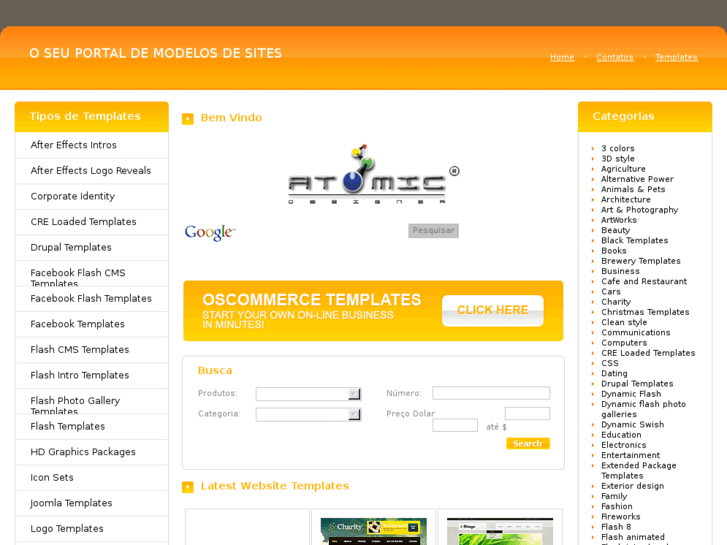727x545 pixels.
Task: Open the Computers category
Action: (x=624, y=343)
